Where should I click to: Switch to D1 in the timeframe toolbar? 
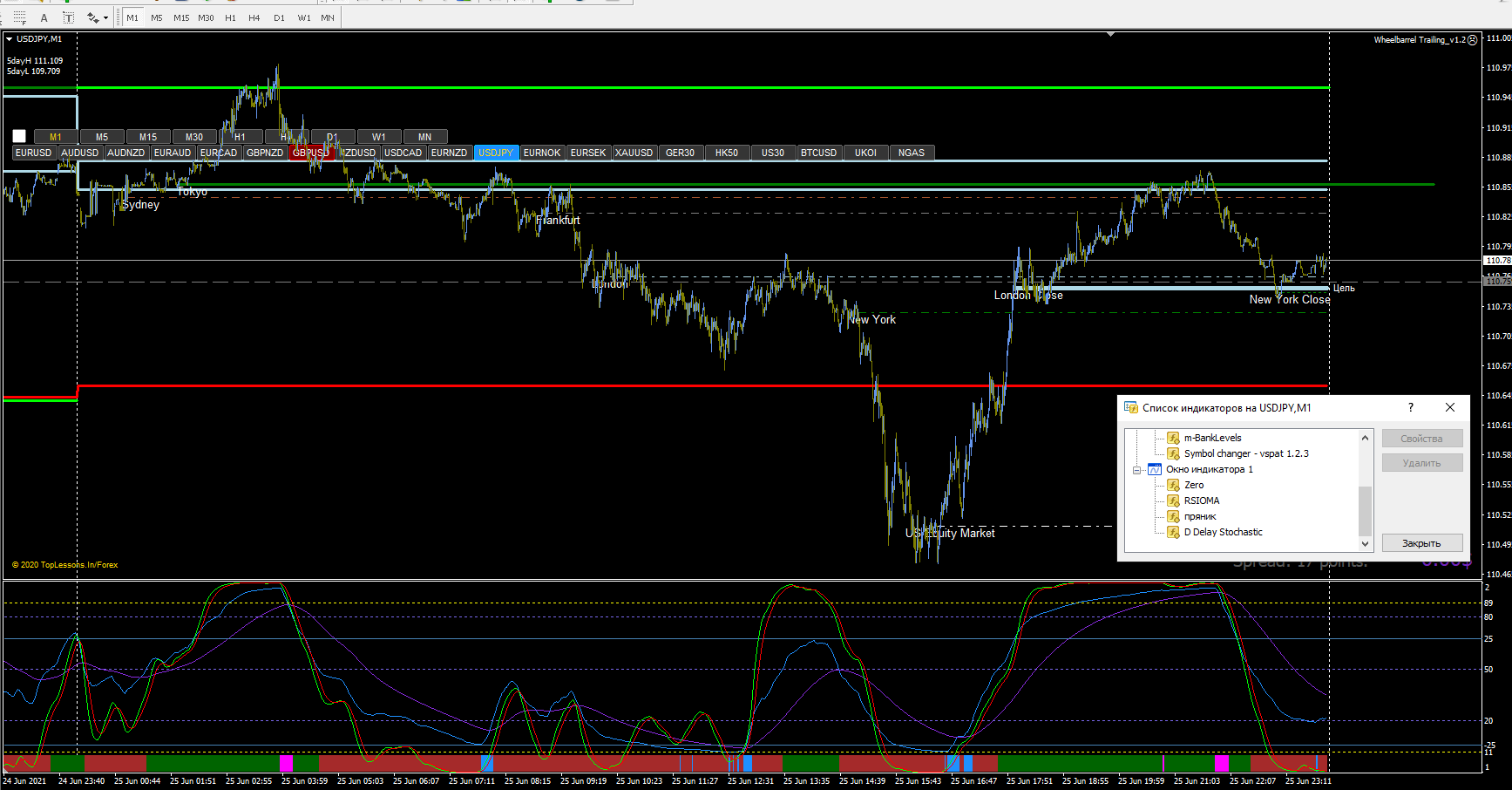tap(279, 17)
